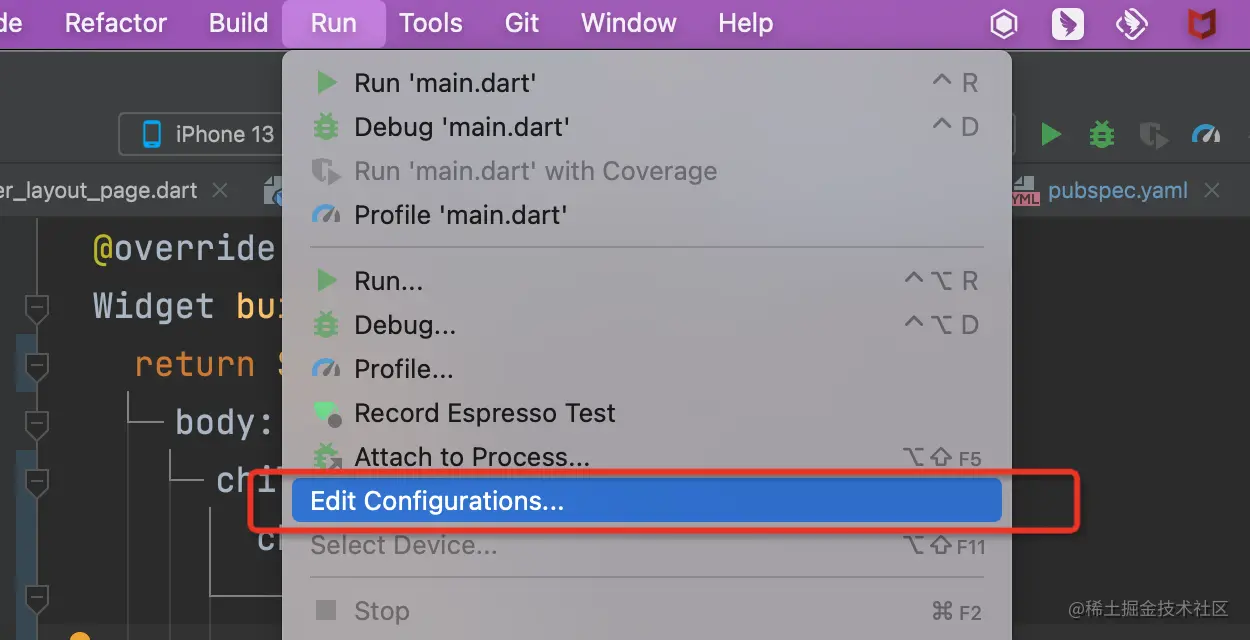Click the hexagon menu bar icon
Image resolution: width=1250 pixels, height=640 pixels.
click(x=1004, y=24)
